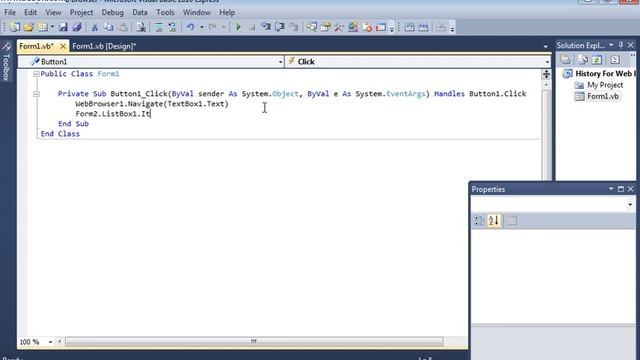Click the Refresh icon in Solution Explorer
The height and width of the screenshot is (360, 640).
coord(597,60)
